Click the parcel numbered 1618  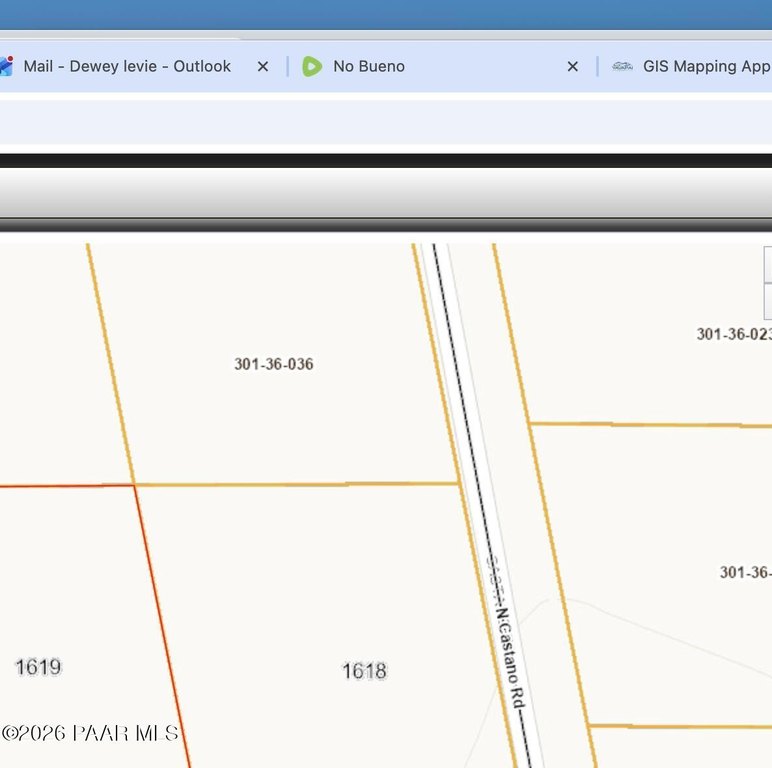click(x=364, y=671)
